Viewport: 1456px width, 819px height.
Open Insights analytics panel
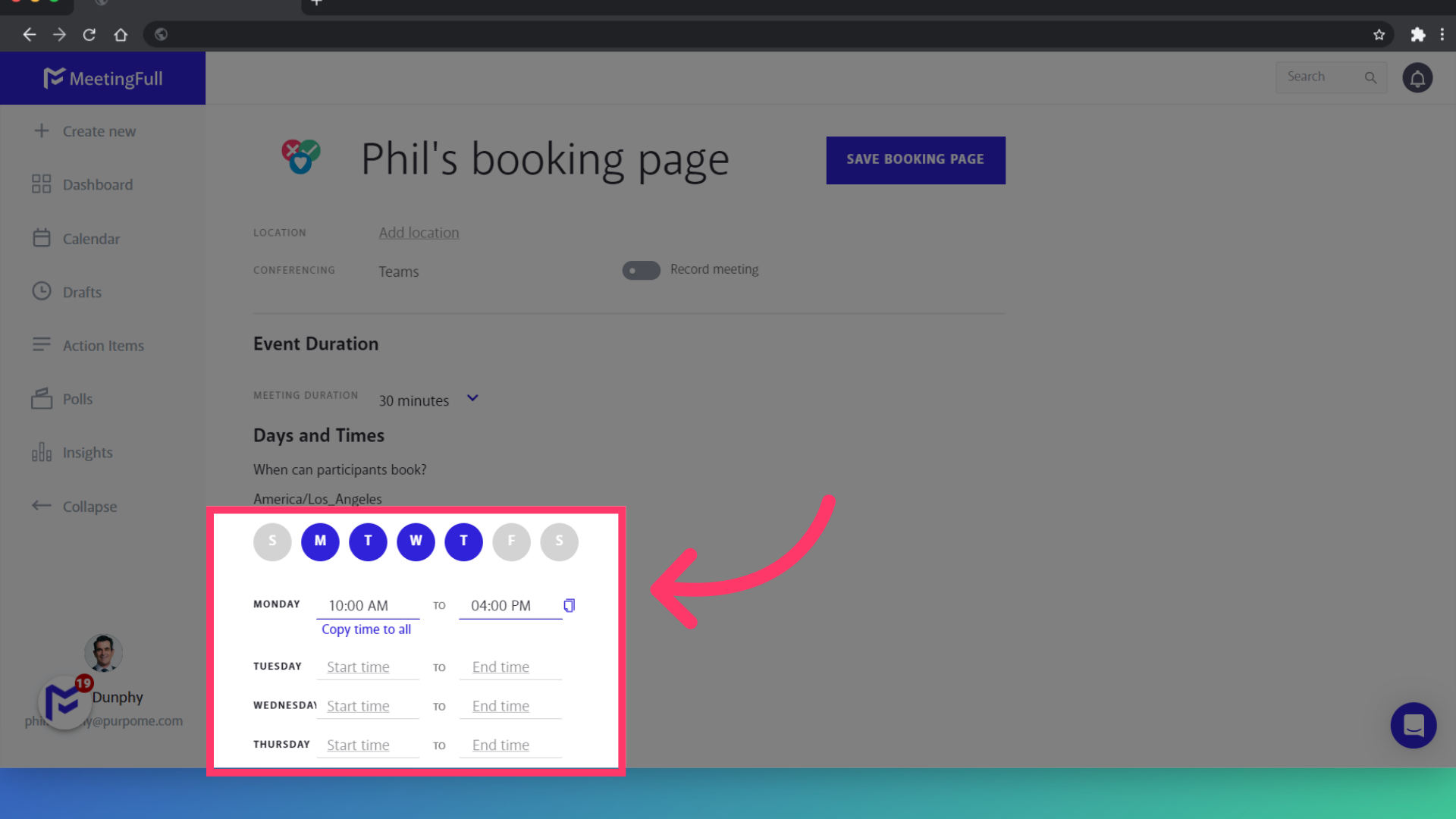pyautogui.click(x=89, y=453)
